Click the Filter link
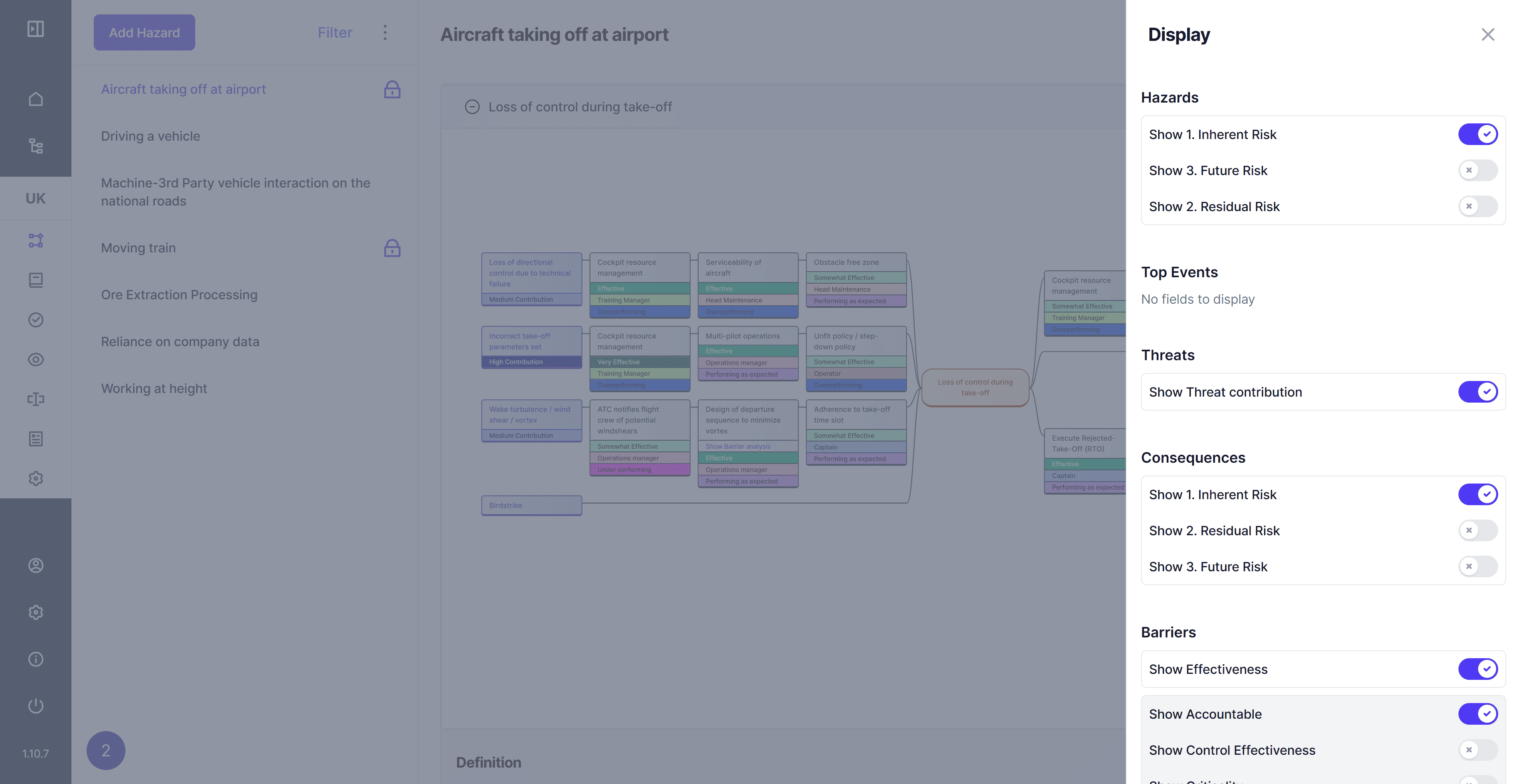This screenshot has height=784, width=1519. pos(335,32)
